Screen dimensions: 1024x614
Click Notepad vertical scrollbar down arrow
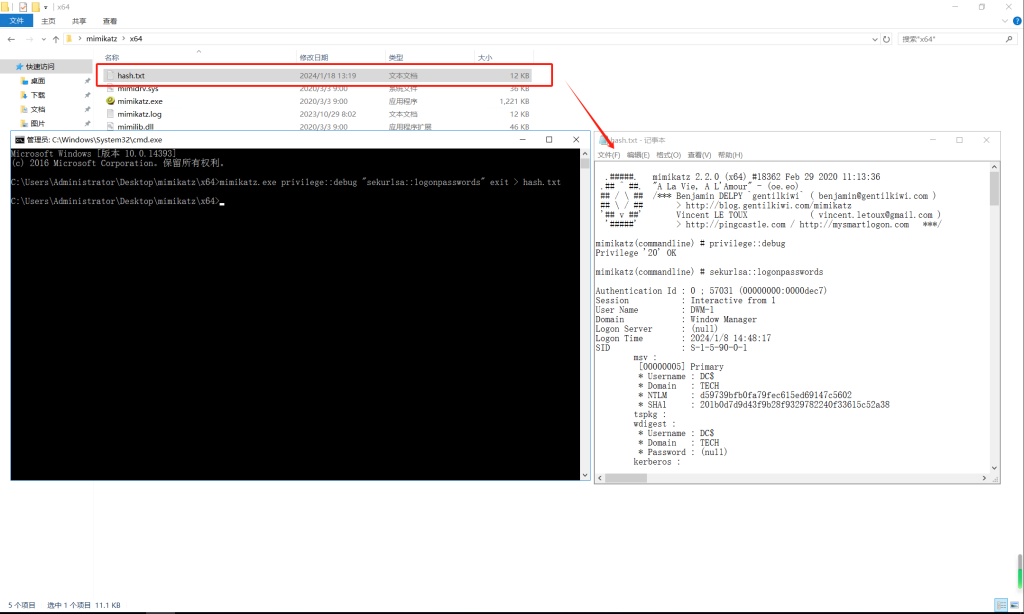[995, 468]
